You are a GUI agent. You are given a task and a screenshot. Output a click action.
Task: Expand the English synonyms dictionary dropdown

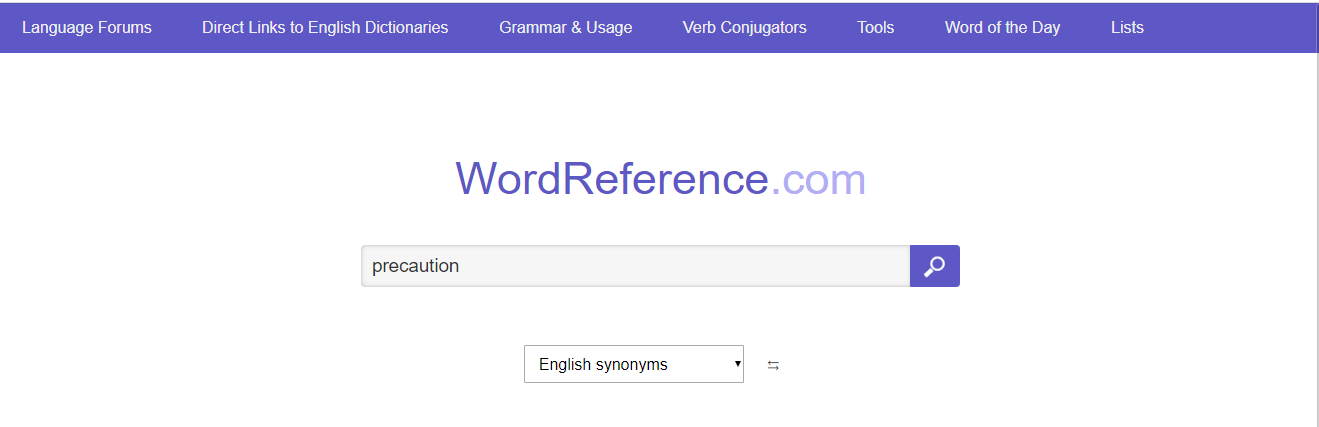[634, 364]
